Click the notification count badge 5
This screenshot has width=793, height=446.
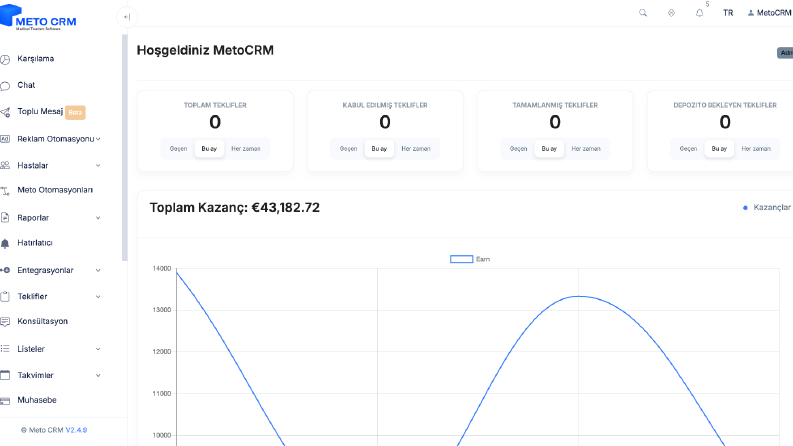(707, 4)
